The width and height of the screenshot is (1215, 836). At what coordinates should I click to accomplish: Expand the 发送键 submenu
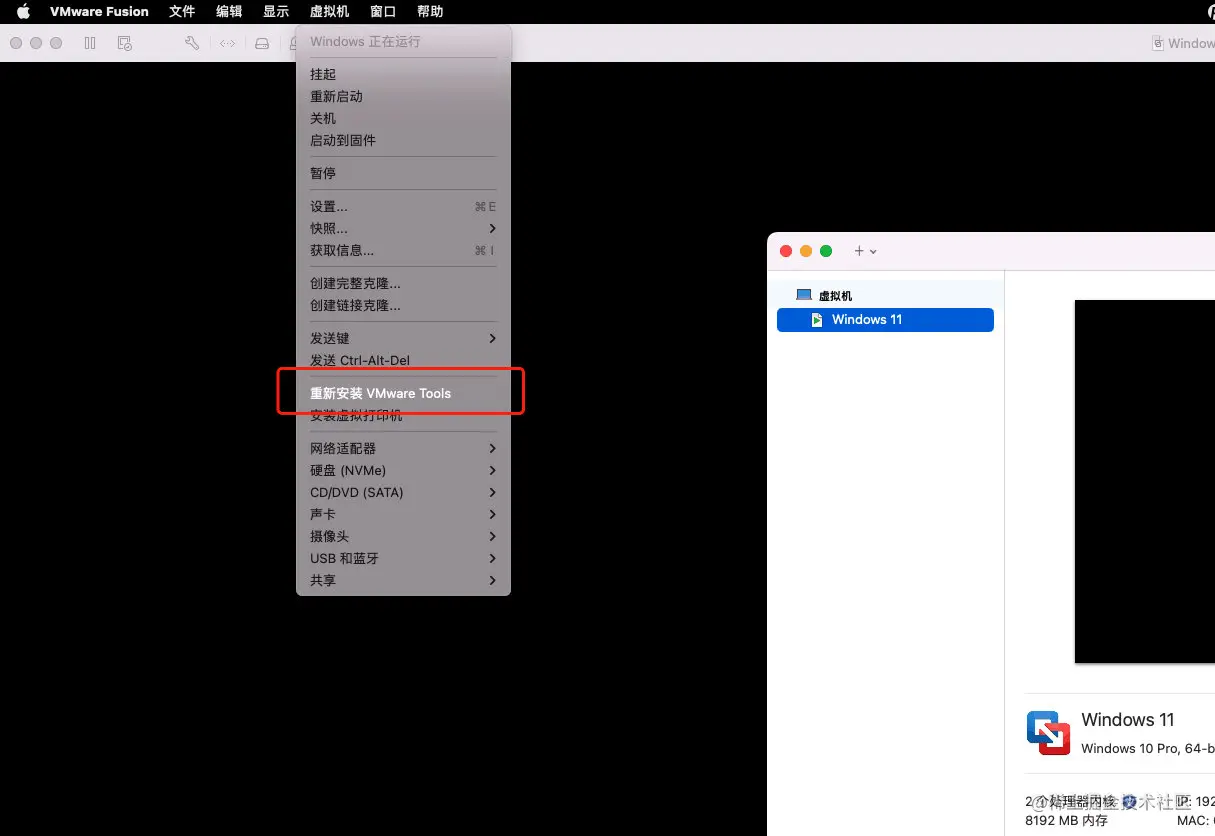403,339
